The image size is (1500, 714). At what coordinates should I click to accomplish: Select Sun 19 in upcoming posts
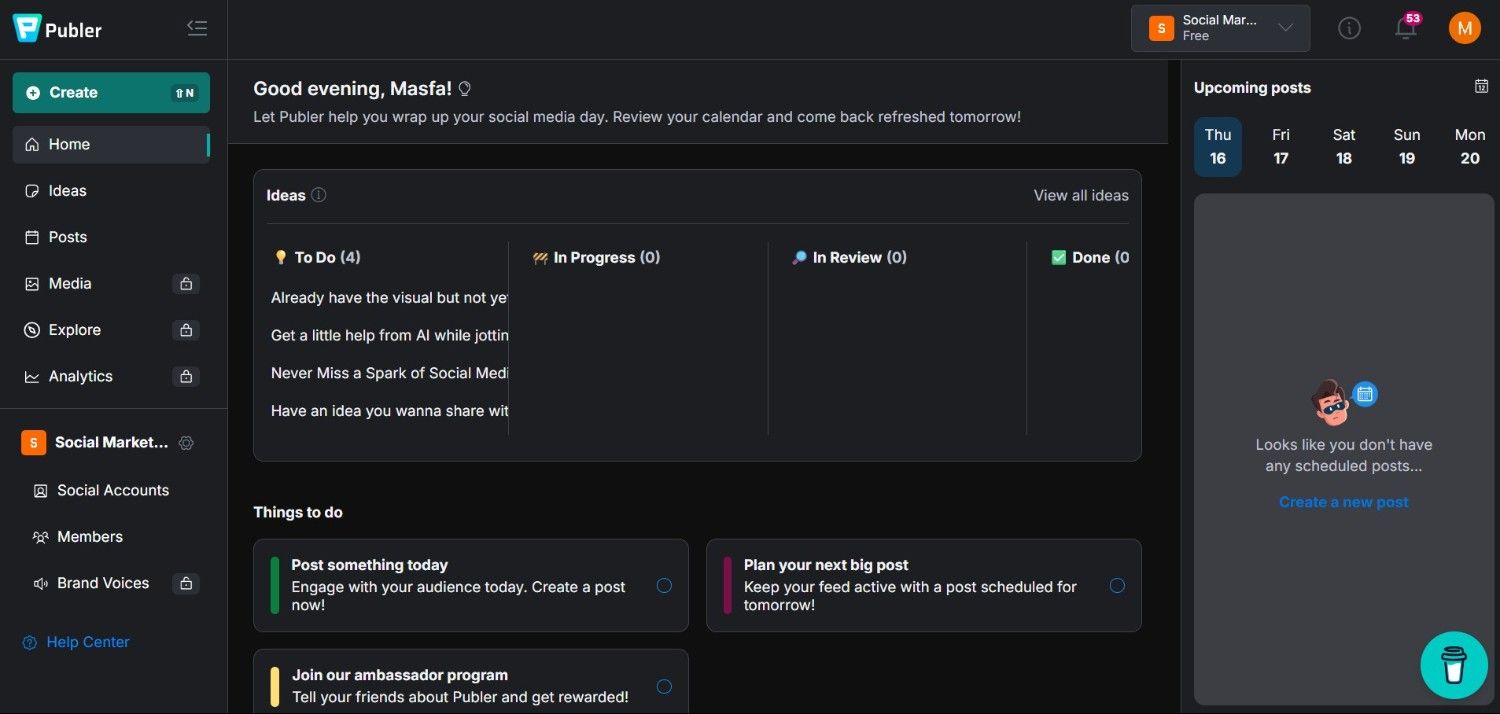click(1407, 146)
